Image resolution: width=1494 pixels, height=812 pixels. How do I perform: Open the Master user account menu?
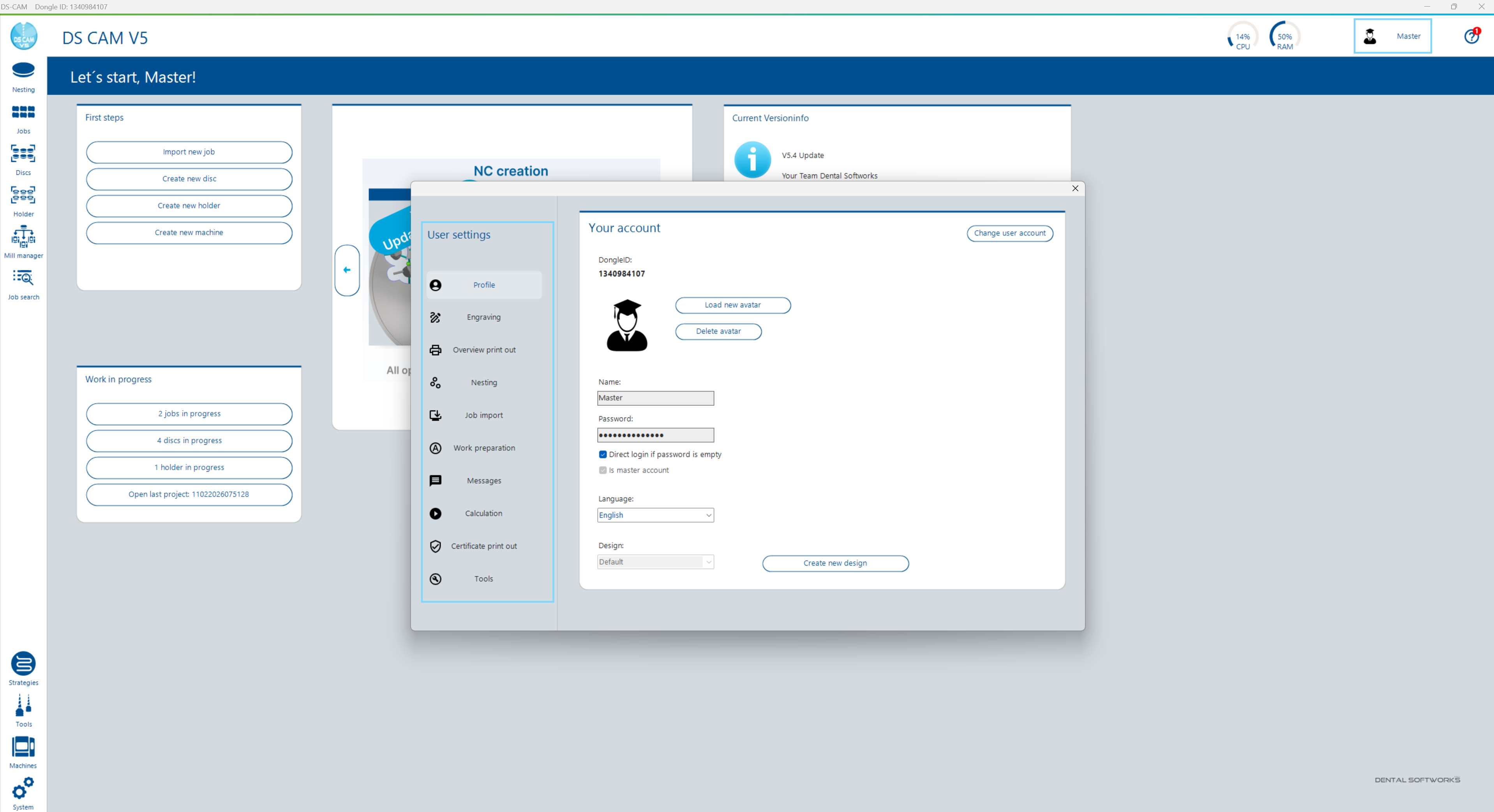[1392, 35]
